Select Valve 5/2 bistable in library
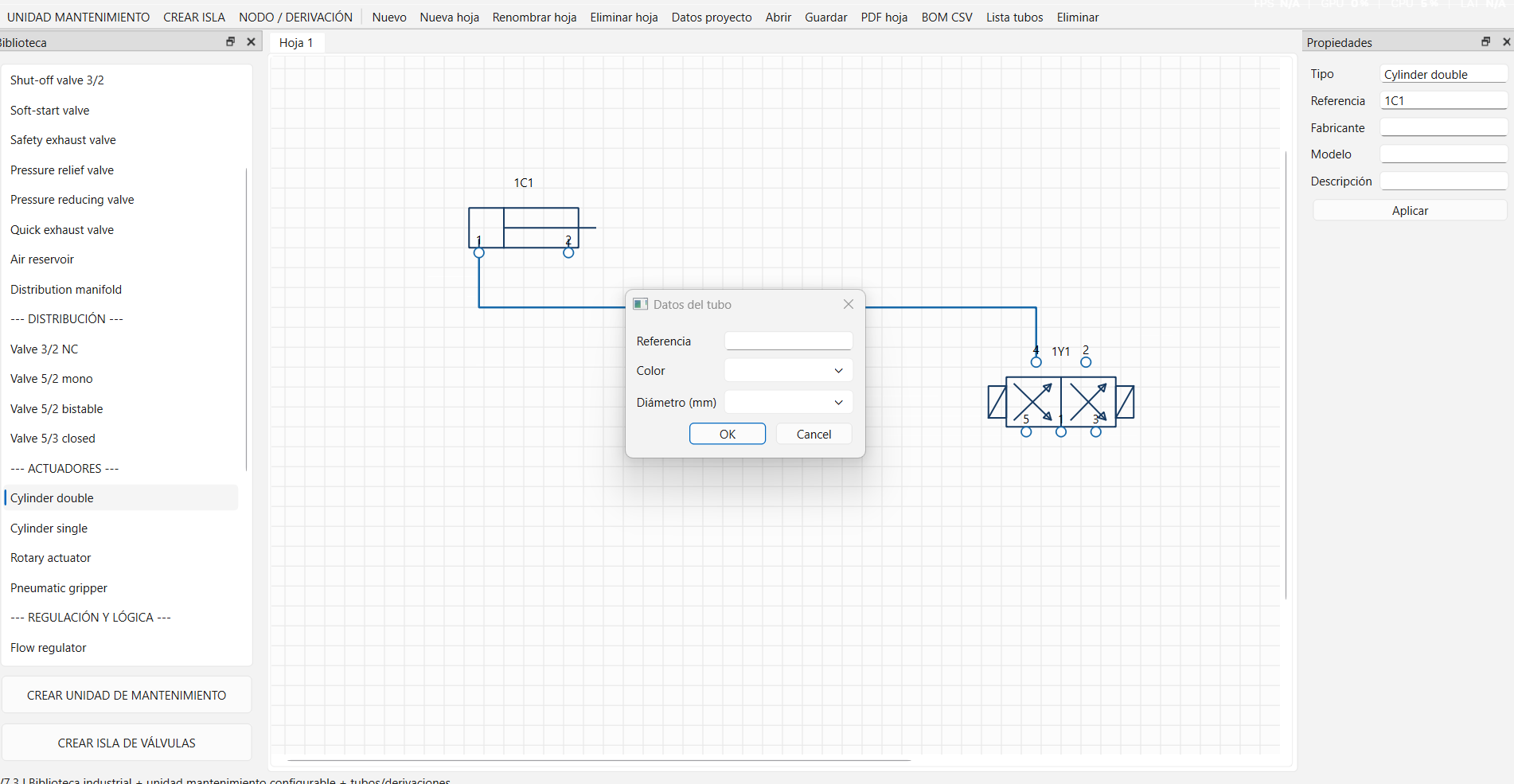Screen dimensions: 1514x784 point(121,408)
